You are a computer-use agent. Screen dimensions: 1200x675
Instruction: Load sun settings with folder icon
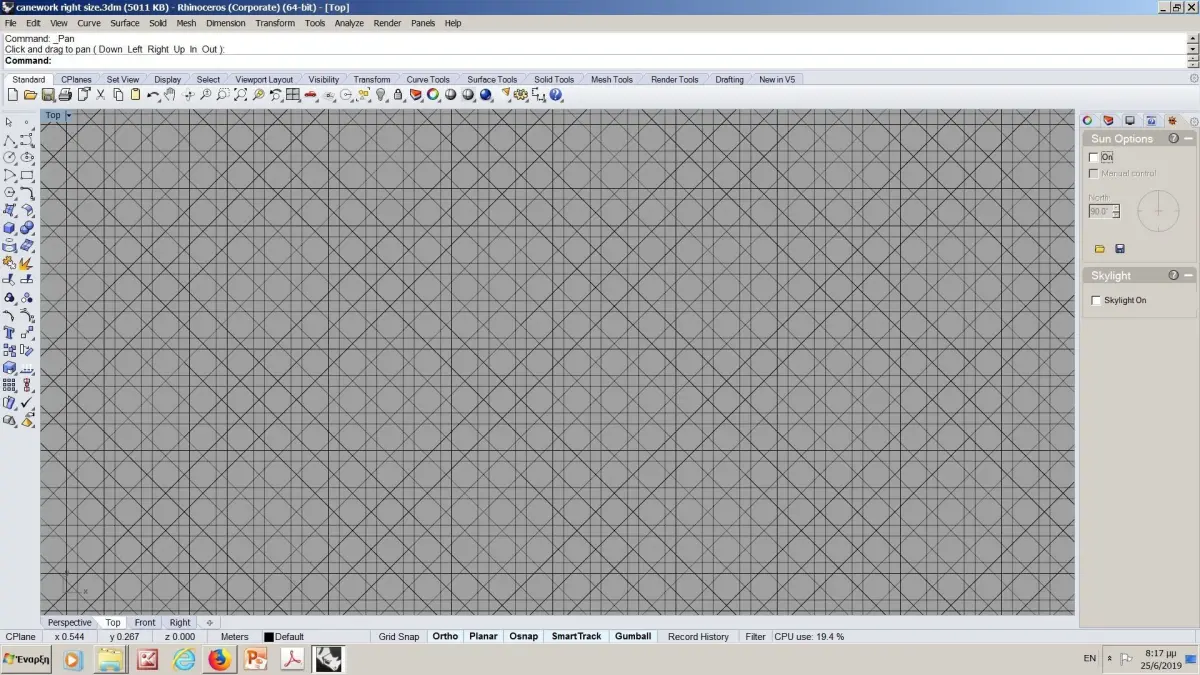click(1100, 248)
